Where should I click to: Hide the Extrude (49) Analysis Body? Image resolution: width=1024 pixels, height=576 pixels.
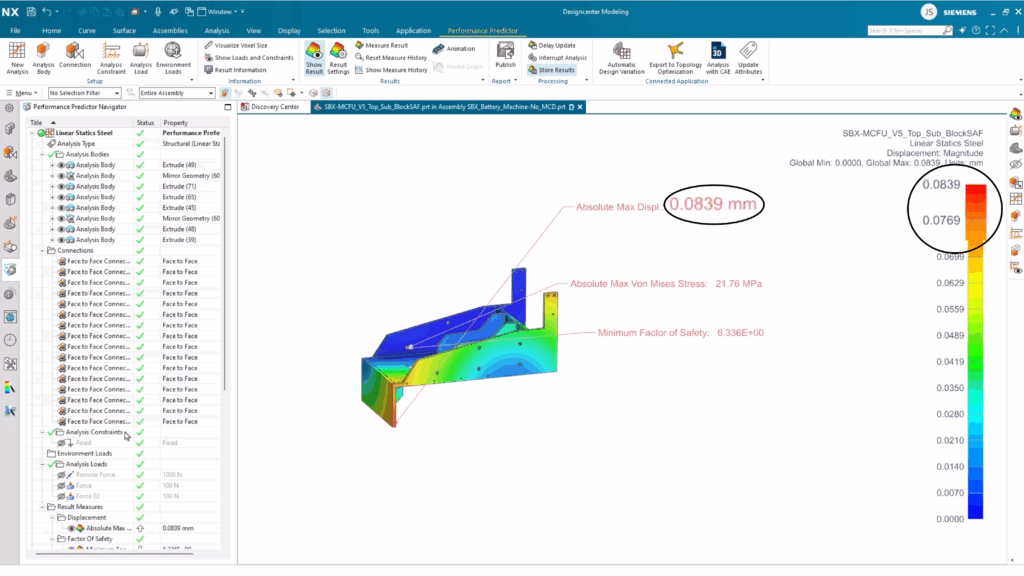point(61,165)
